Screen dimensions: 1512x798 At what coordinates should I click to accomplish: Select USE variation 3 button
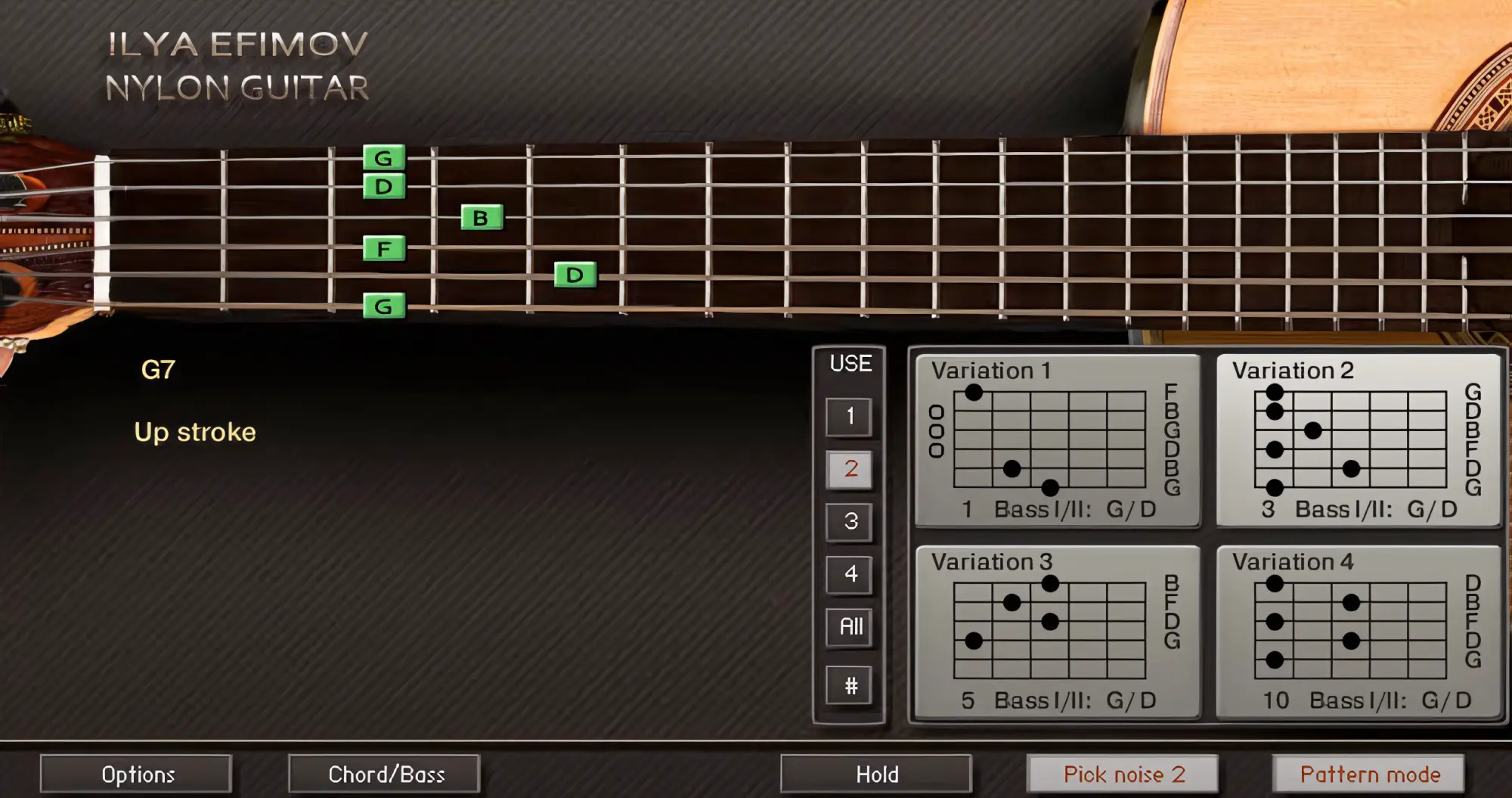pos(850,521)
